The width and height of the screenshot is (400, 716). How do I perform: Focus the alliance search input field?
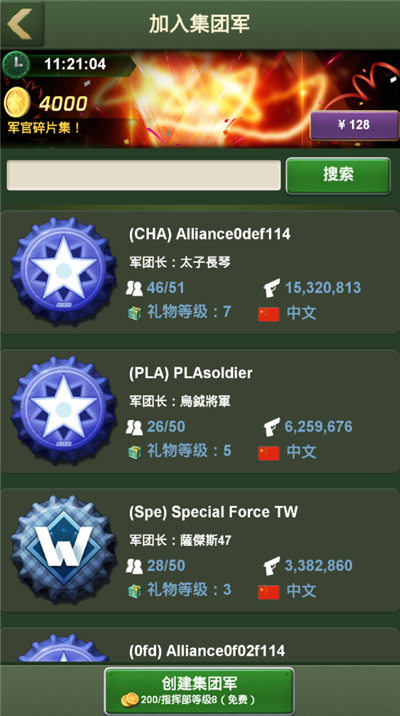pos(143,175)
